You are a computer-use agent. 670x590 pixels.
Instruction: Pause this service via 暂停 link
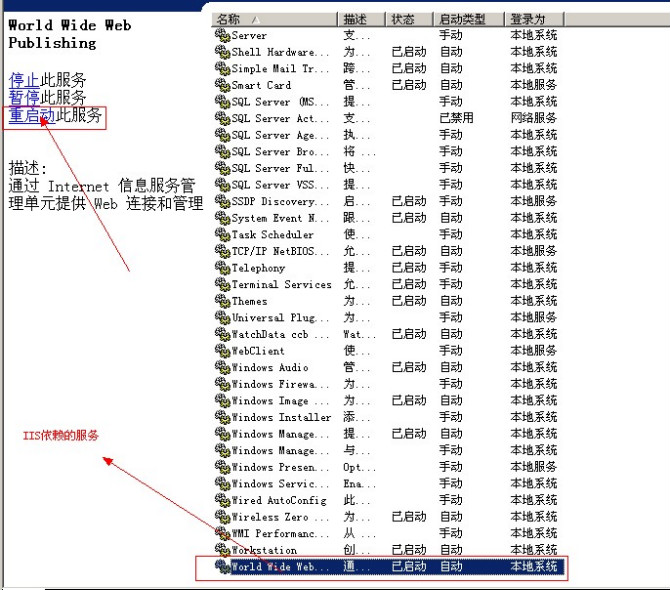(x=24, y=97)
